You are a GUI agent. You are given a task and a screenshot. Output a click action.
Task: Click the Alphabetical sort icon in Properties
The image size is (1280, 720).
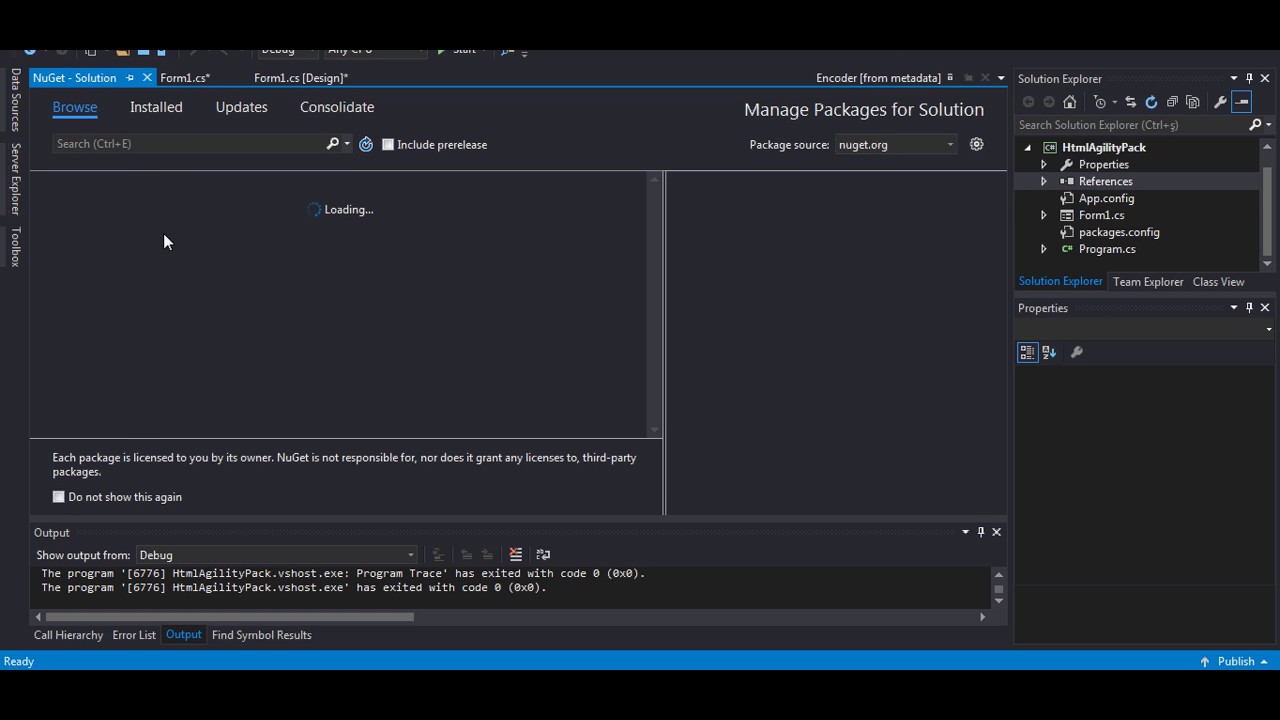(1049, 352)
